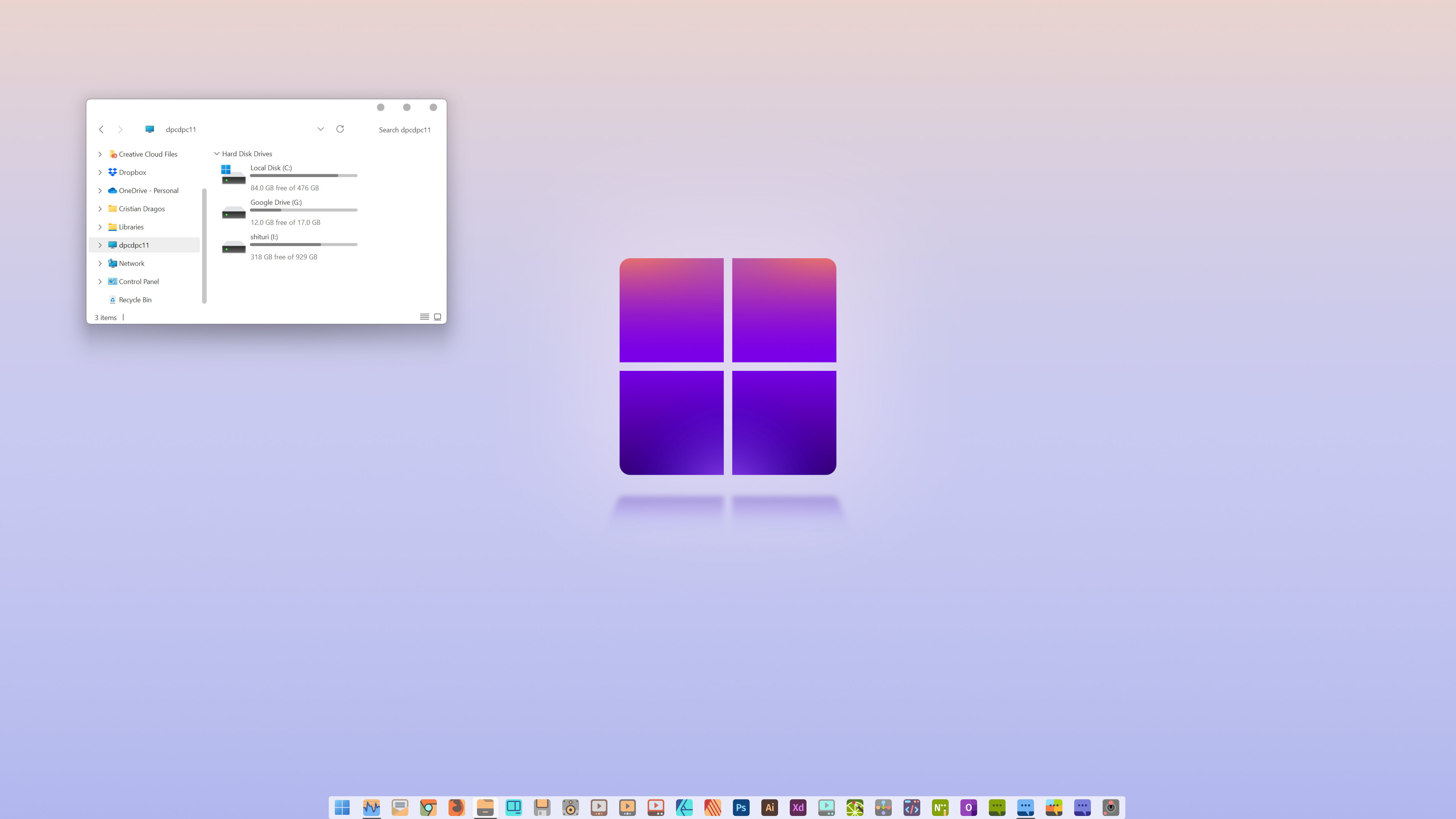
Task: Open the mail envelope app in the taskbar
Action: click(400, 807)
